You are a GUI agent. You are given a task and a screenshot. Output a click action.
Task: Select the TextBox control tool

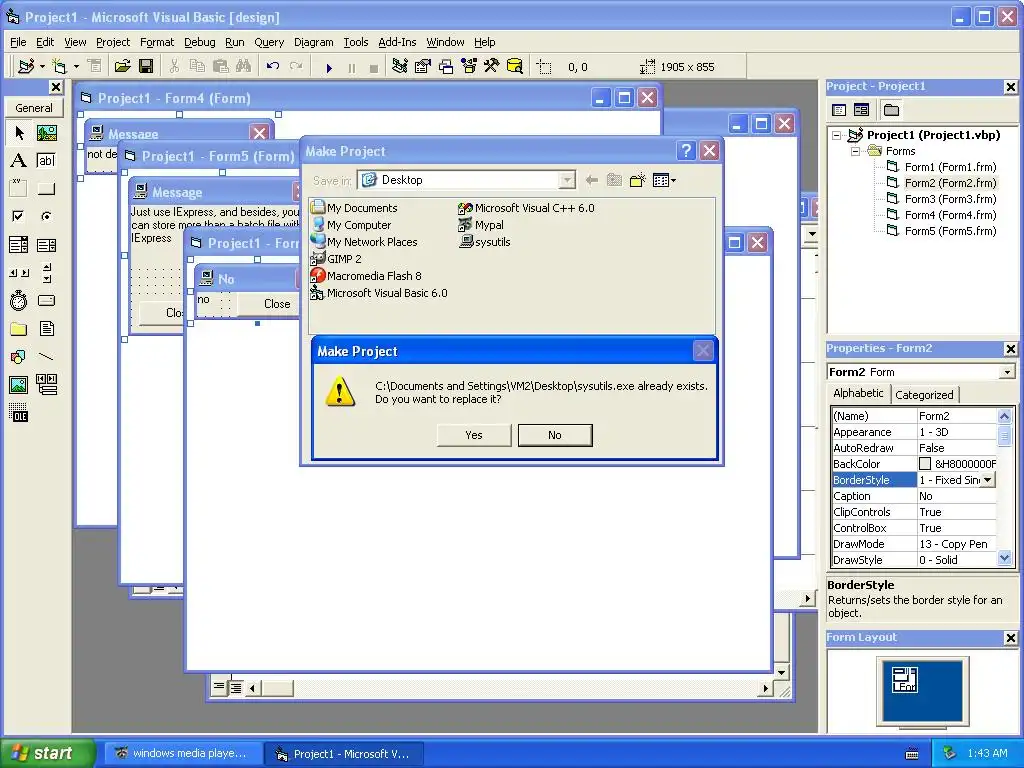[47, 161]
